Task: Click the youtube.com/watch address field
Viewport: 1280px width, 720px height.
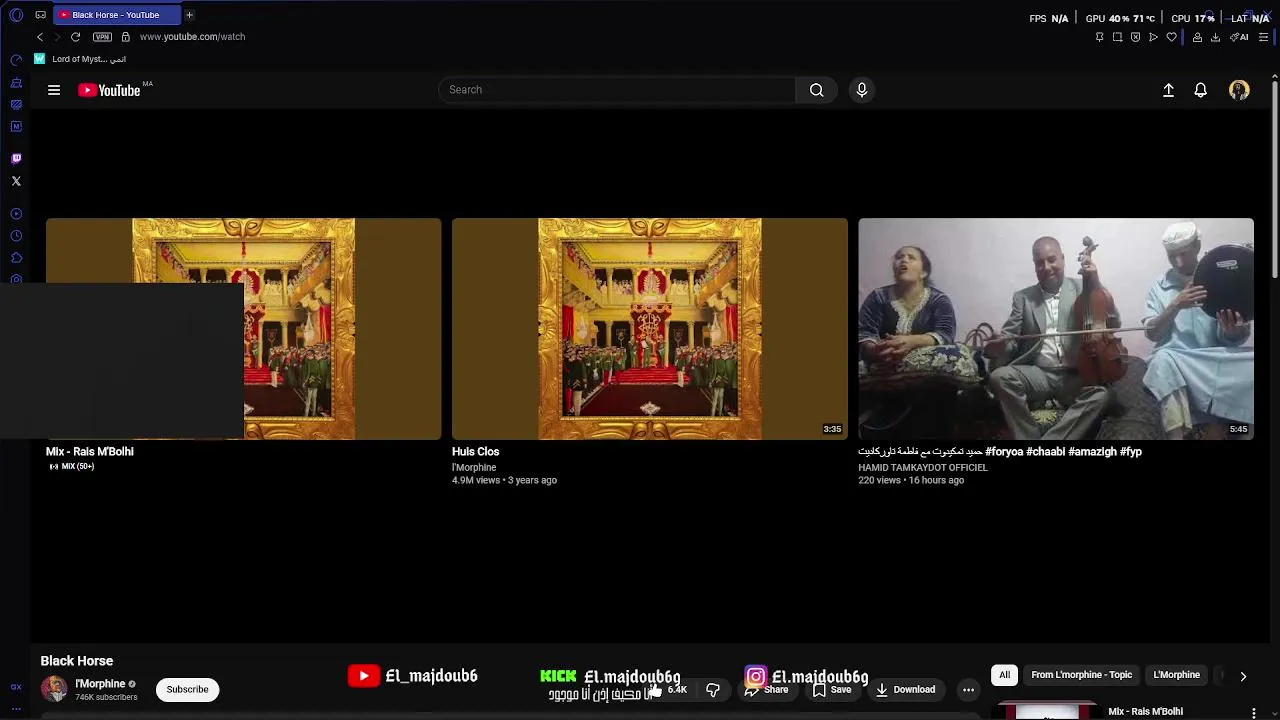Action: tap(192, 37)
